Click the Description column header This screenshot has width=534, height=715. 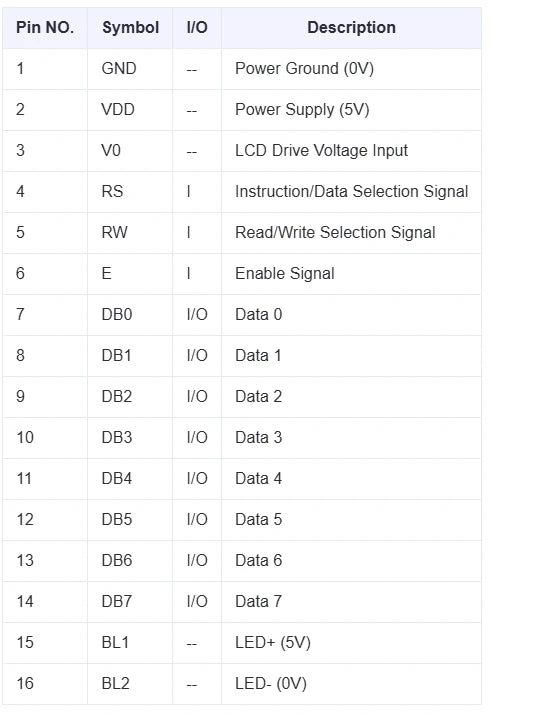click(351, 28)
